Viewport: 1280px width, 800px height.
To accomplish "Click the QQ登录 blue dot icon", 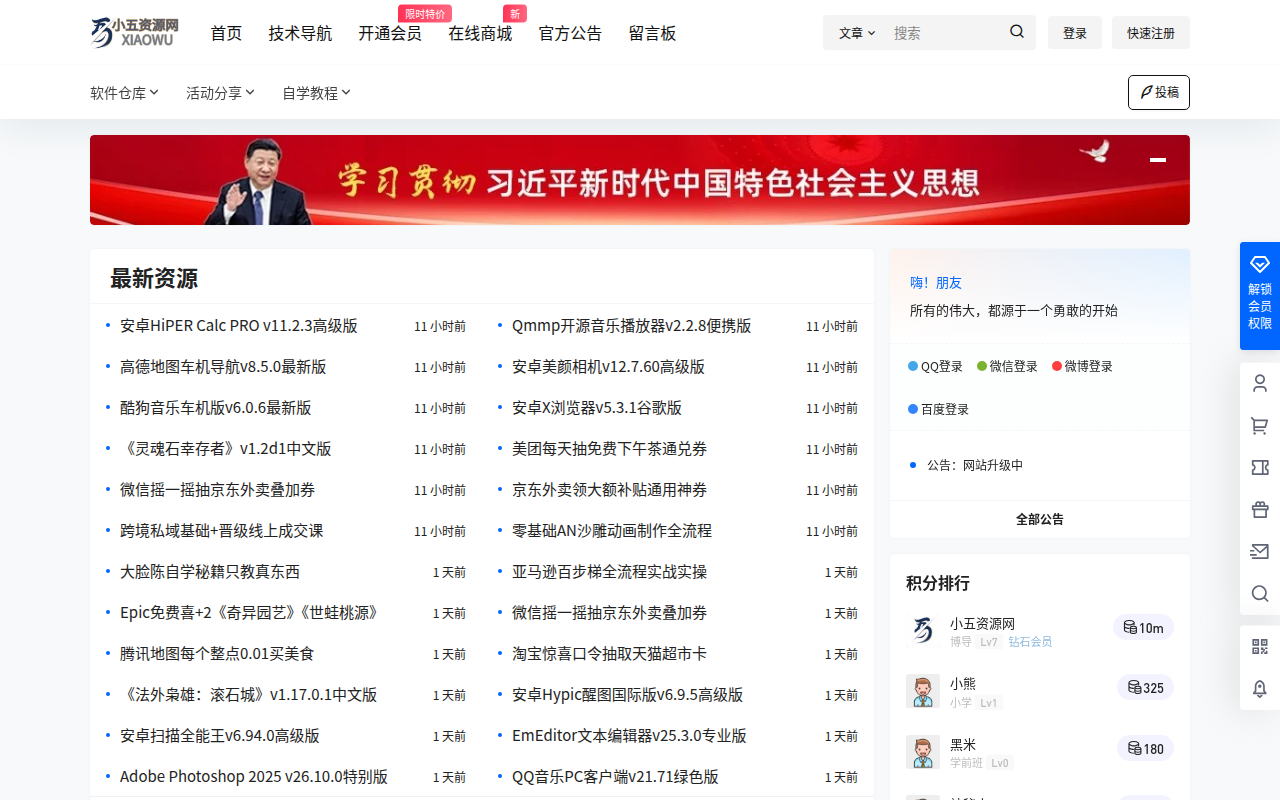I will pyautogui.click(x=913, y=366).
